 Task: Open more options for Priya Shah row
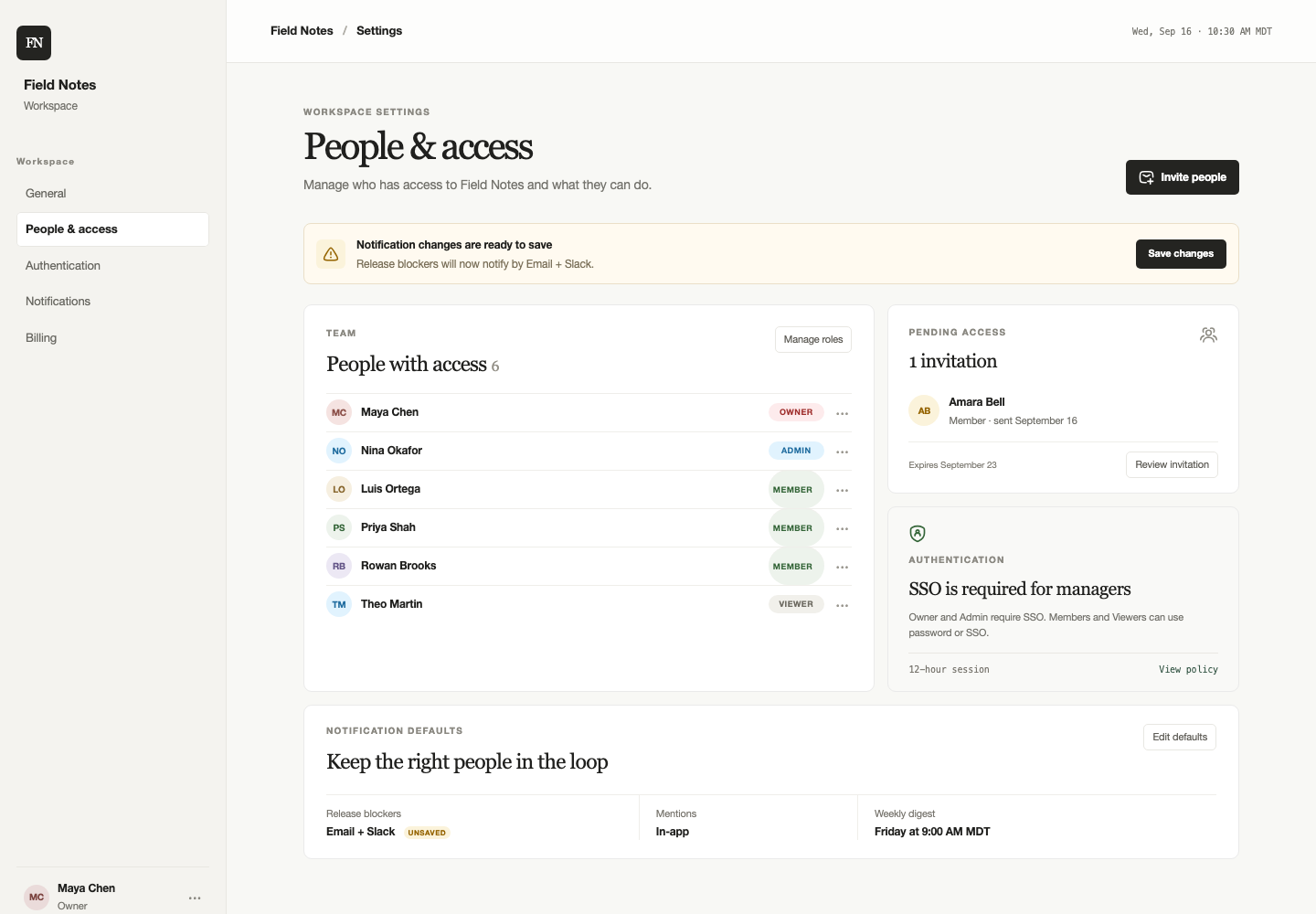click(843, 528)
